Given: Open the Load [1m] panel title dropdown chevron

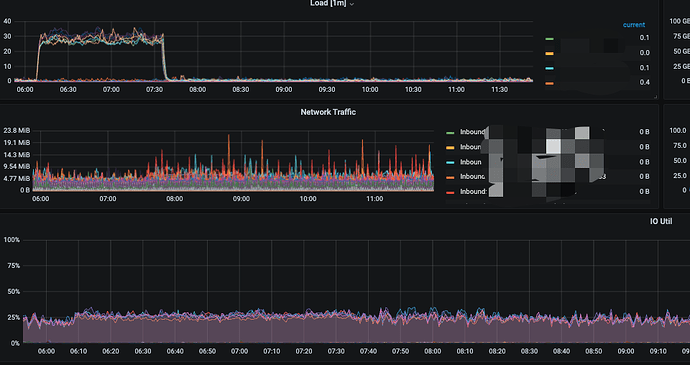Looking at the screenshot, I should (x=352, y=4).
